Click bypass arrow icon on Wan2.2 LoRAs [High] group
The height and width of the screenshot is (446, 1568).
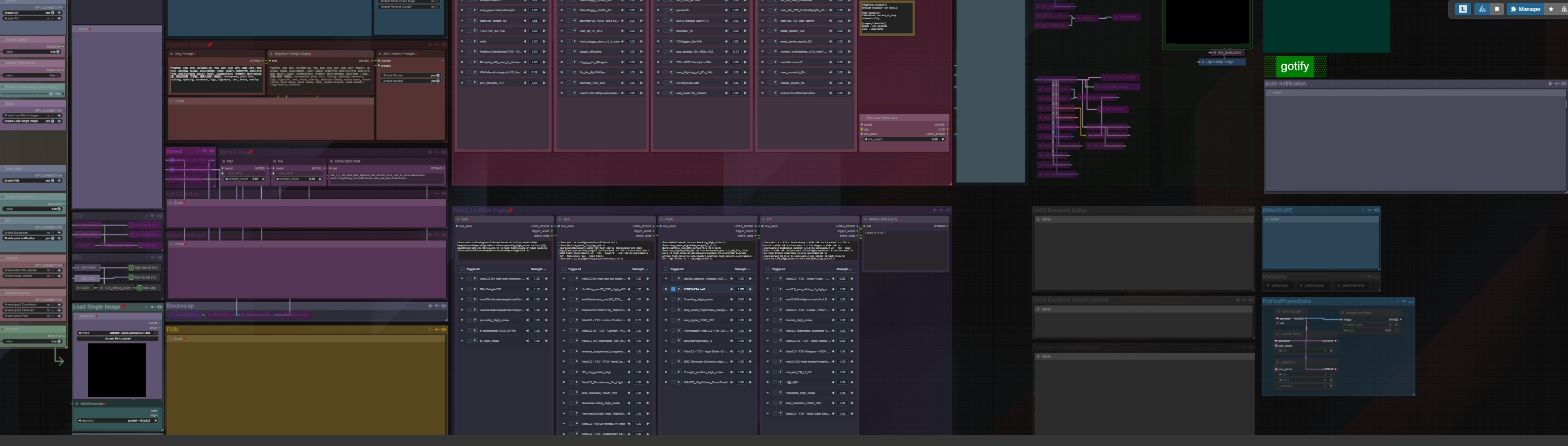tap(941, 210)
